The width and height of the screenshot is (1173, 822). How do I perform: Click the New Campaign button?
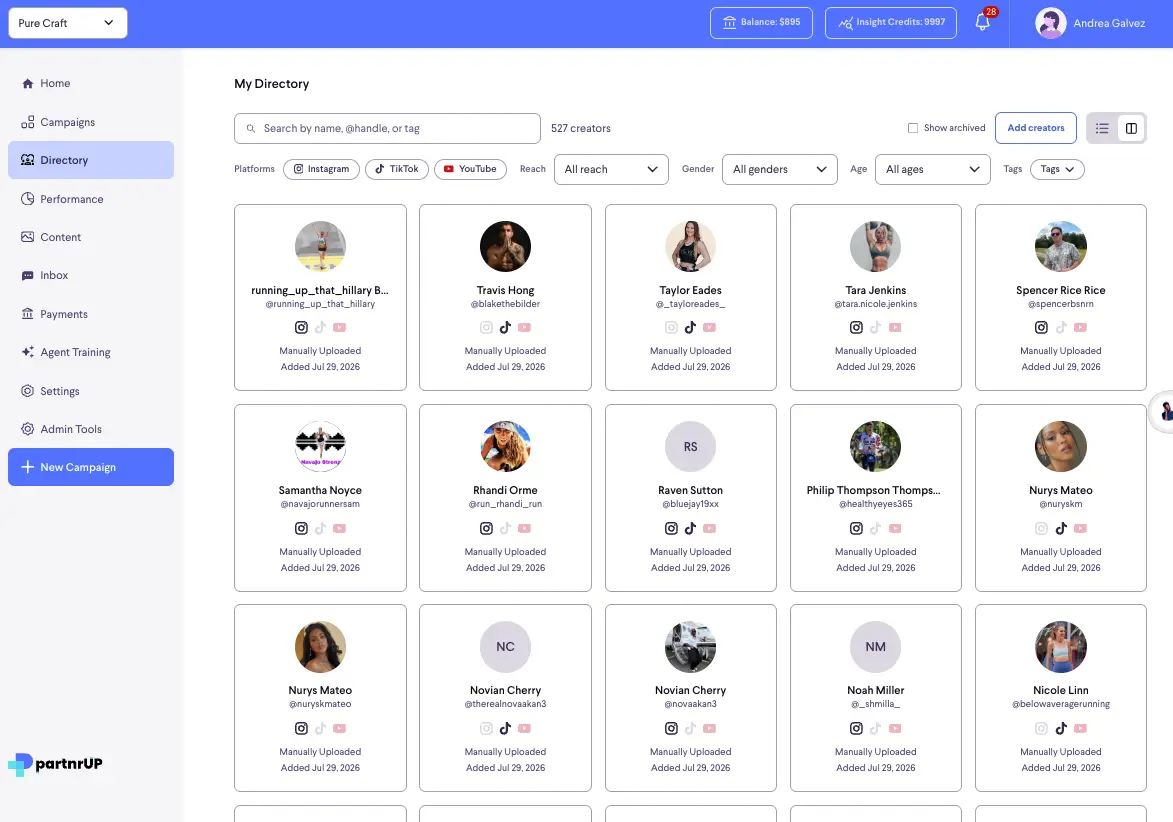[x=91, y=467]
